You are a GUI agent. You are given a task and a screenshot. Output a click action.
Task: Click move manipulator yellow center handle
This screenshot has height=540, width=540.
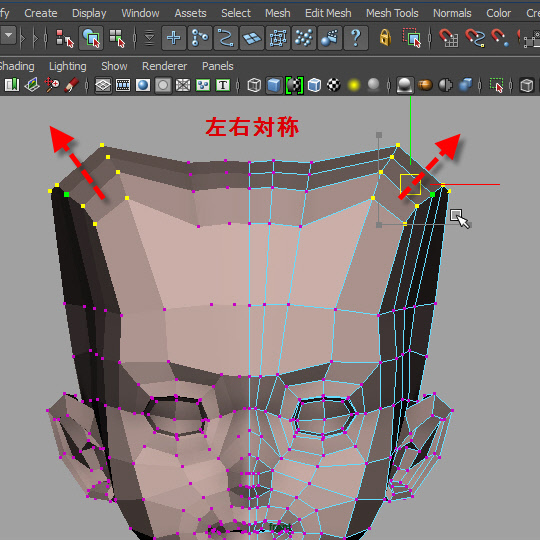click(x=411, y=184)
